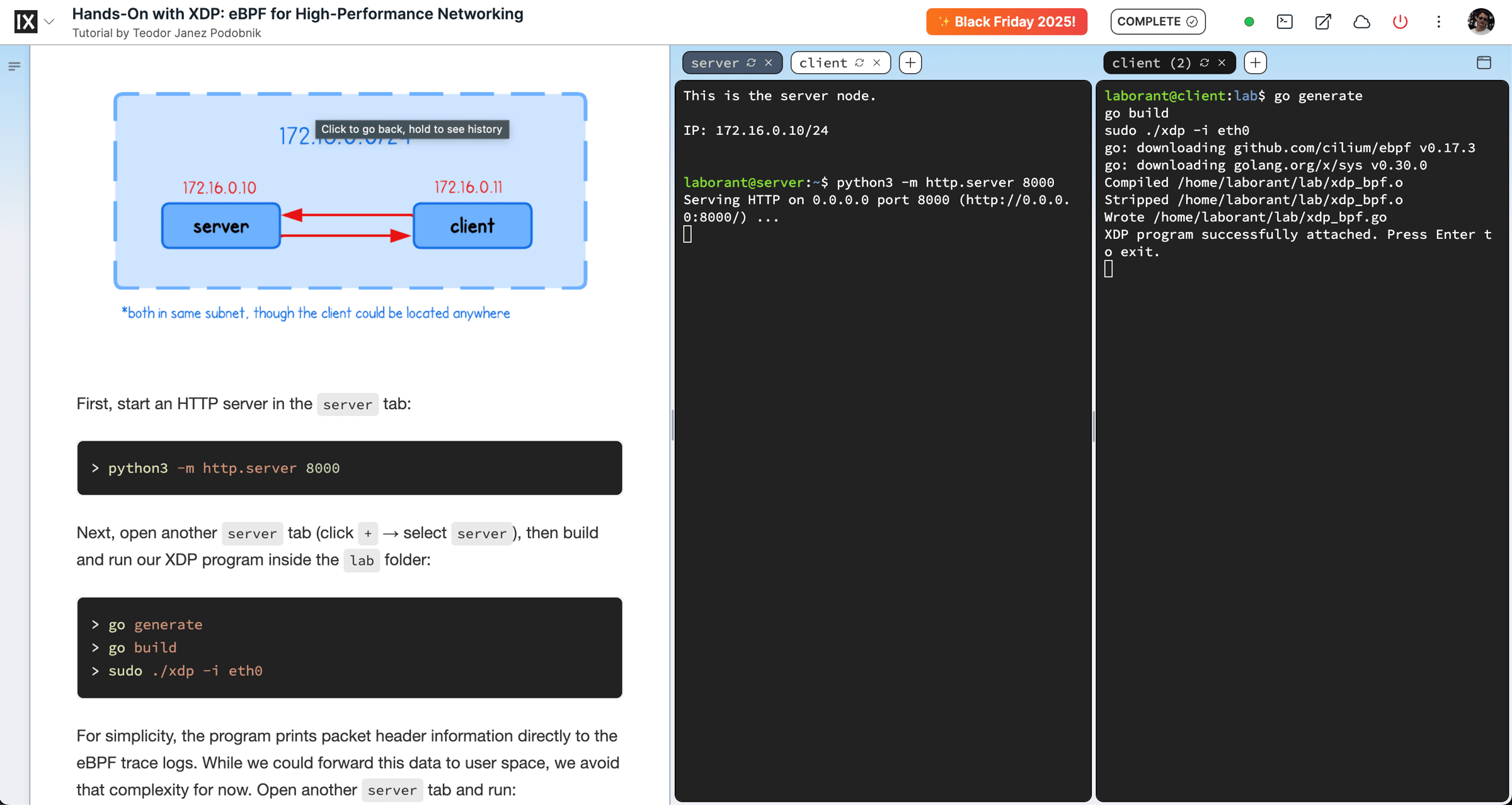This screenshot has height=805, width=1512.
Task: Refresh the client (2) terminal tab
Action: [1205, 63]
